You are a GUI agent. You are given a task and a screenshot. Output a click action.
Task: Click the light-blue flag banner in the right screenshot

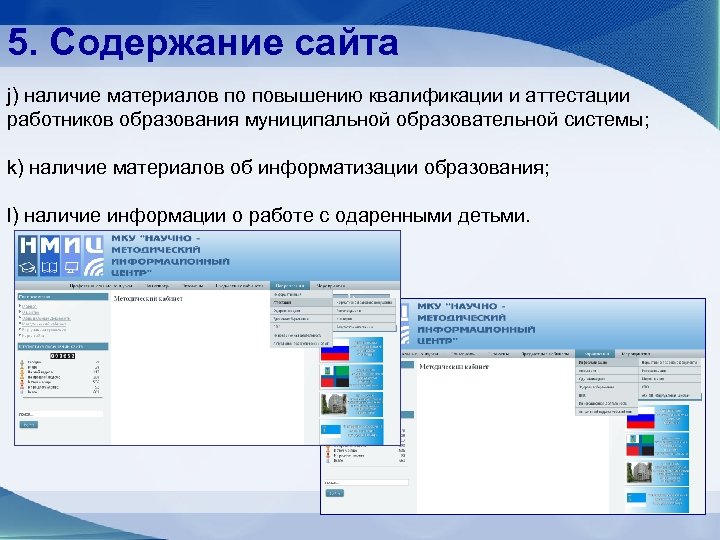tap(658, 499)
